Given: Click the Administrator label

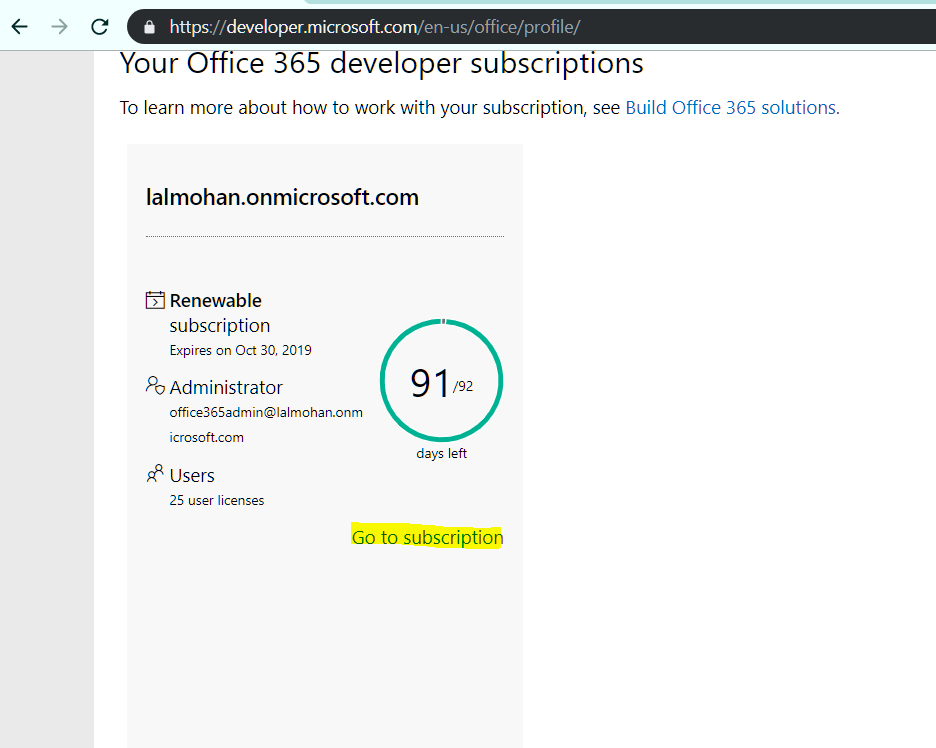Looking at the screenshot, I should coord(226,387).
